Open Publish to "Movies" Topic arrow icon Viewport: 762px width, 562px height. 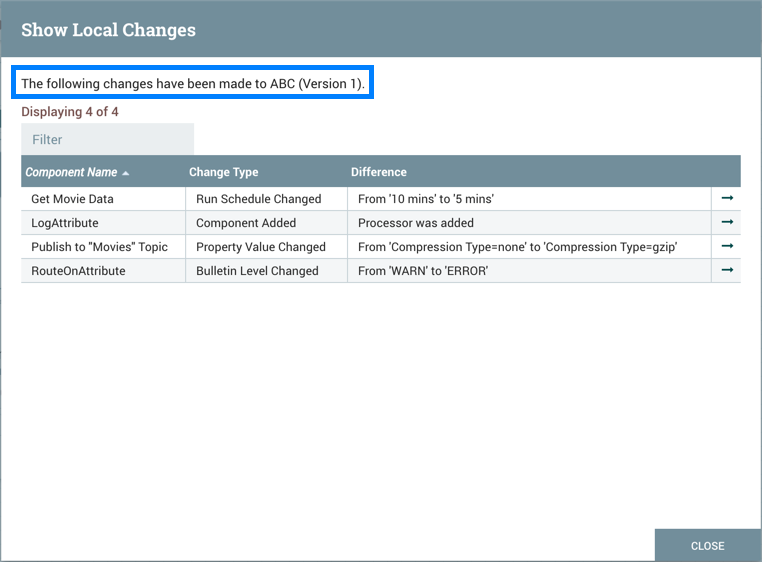(727, 246)
